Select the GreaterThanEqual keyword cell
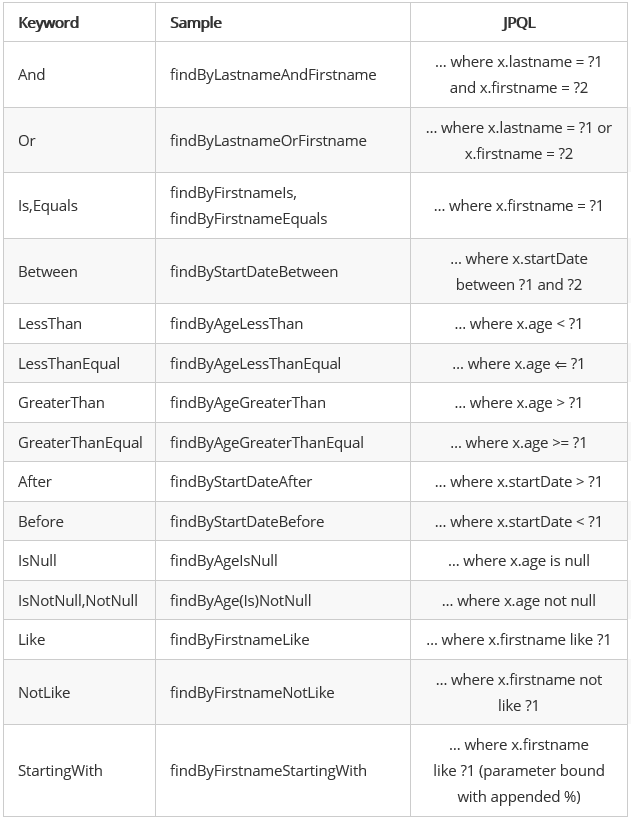 [x=80, y=443]
